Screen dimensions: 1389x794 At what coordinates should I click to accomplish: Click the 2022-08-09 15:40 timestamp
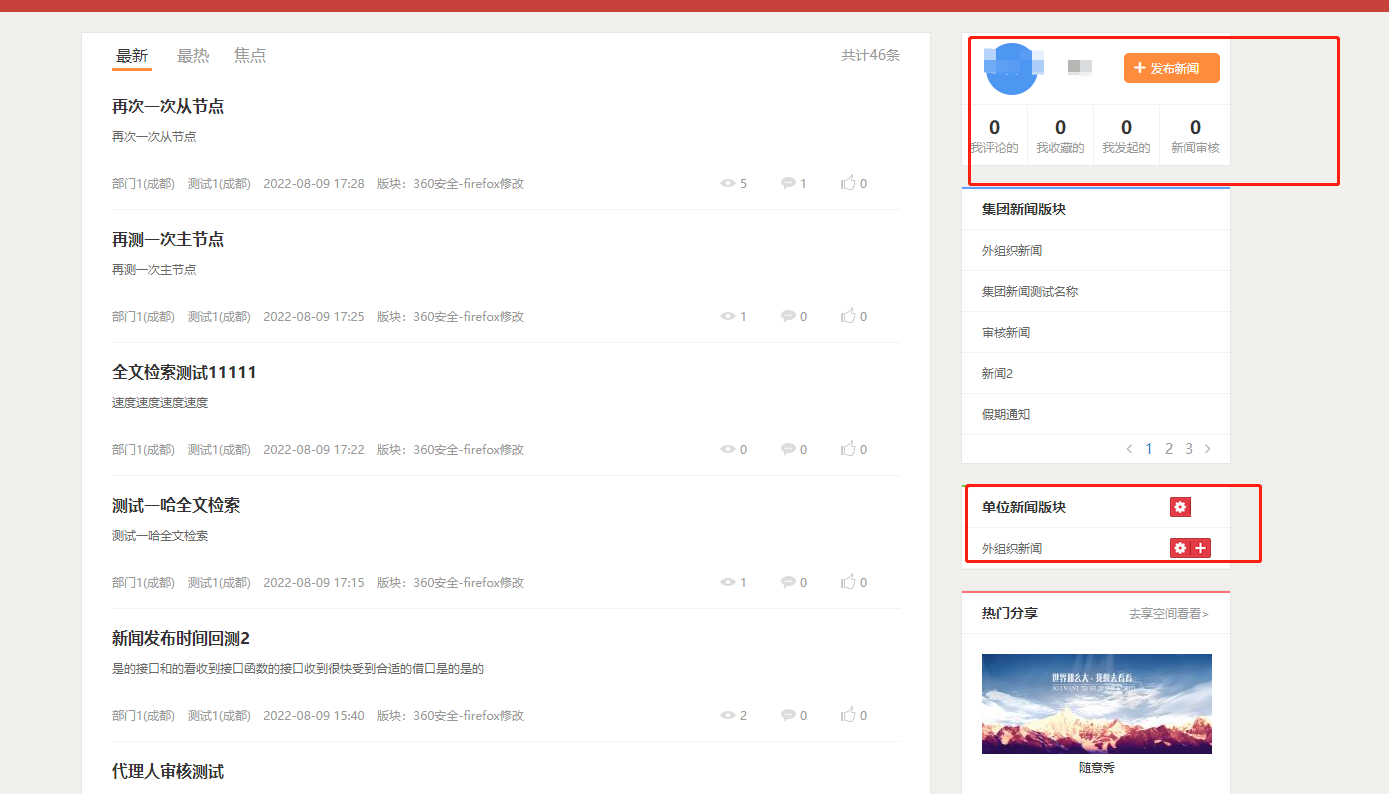pyautogui.click(x=314, y=715)
